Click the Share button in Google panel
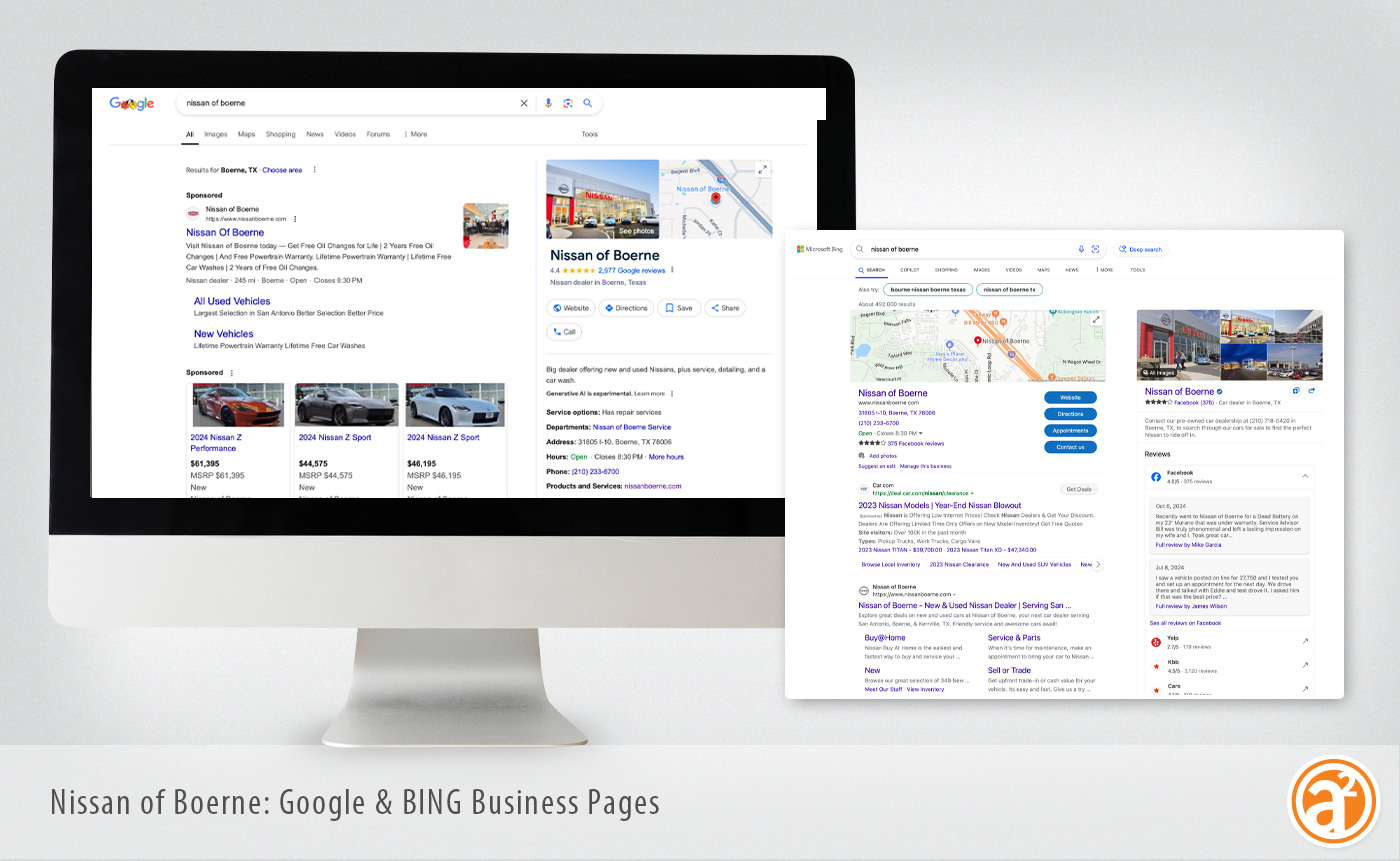Screen dimensions: 1400x861 725,308
